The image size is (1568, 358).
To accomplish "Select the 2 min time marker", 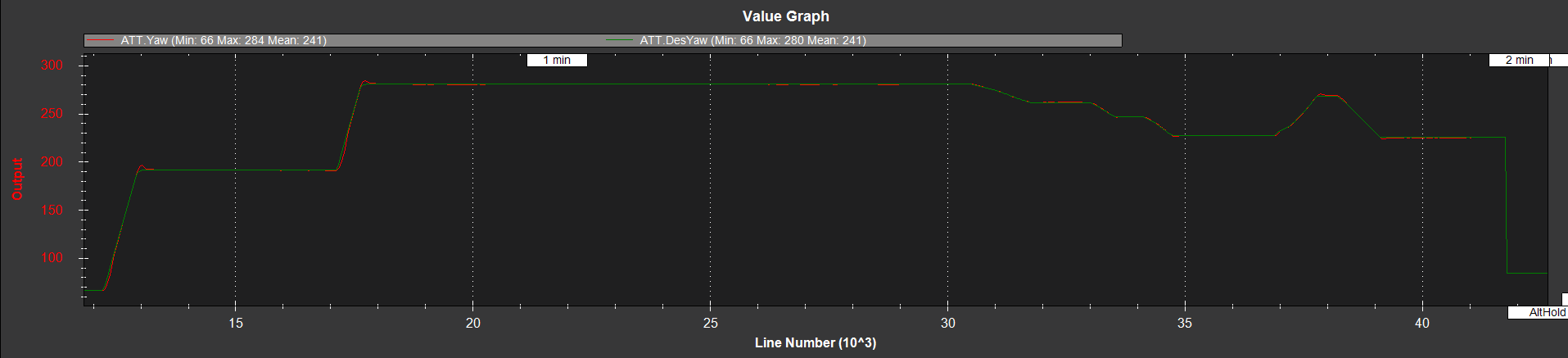I will click(x=1519, y=60).
